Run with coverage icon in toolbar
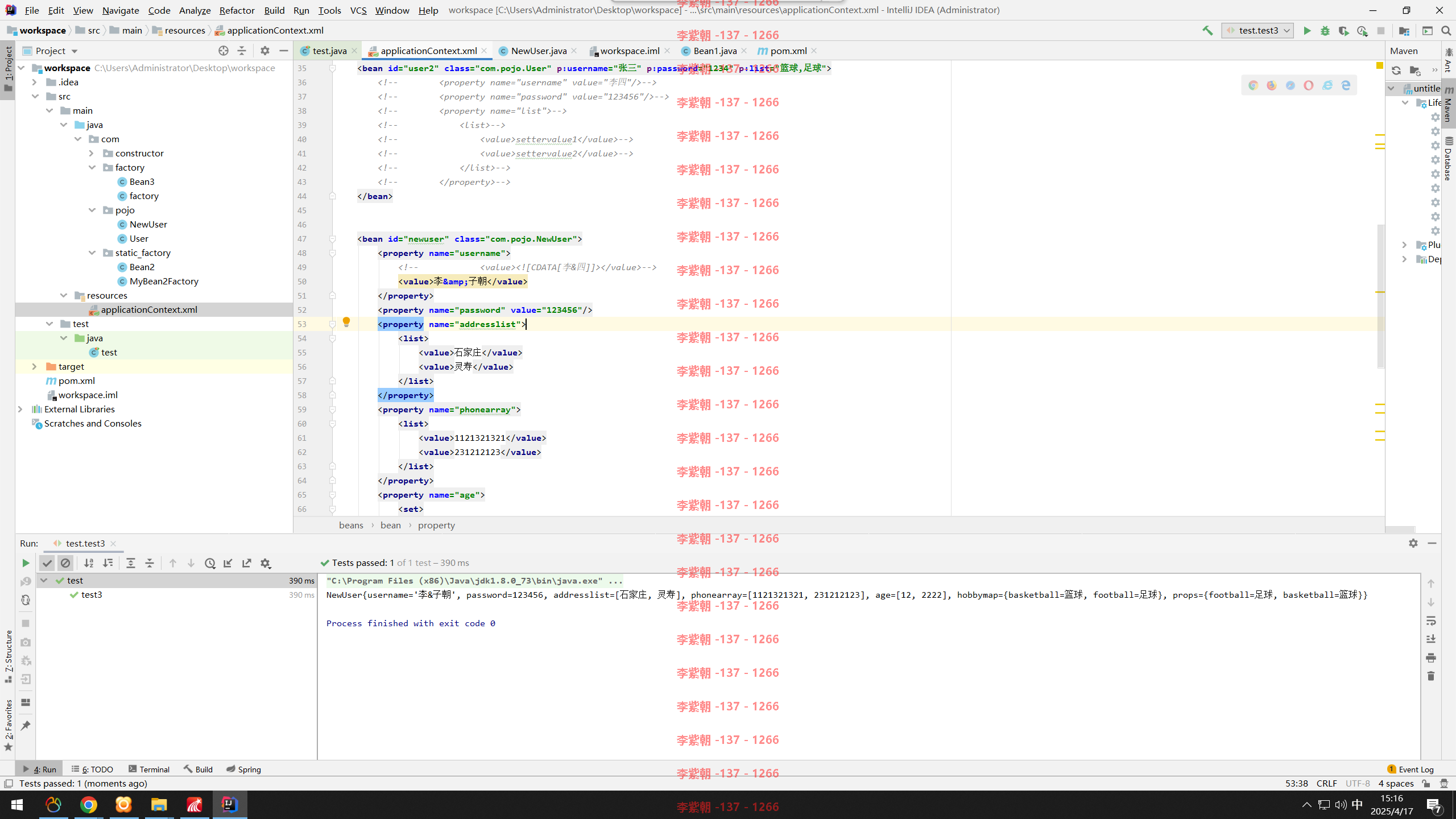 pyautogui.click(x=1343, y=31)
